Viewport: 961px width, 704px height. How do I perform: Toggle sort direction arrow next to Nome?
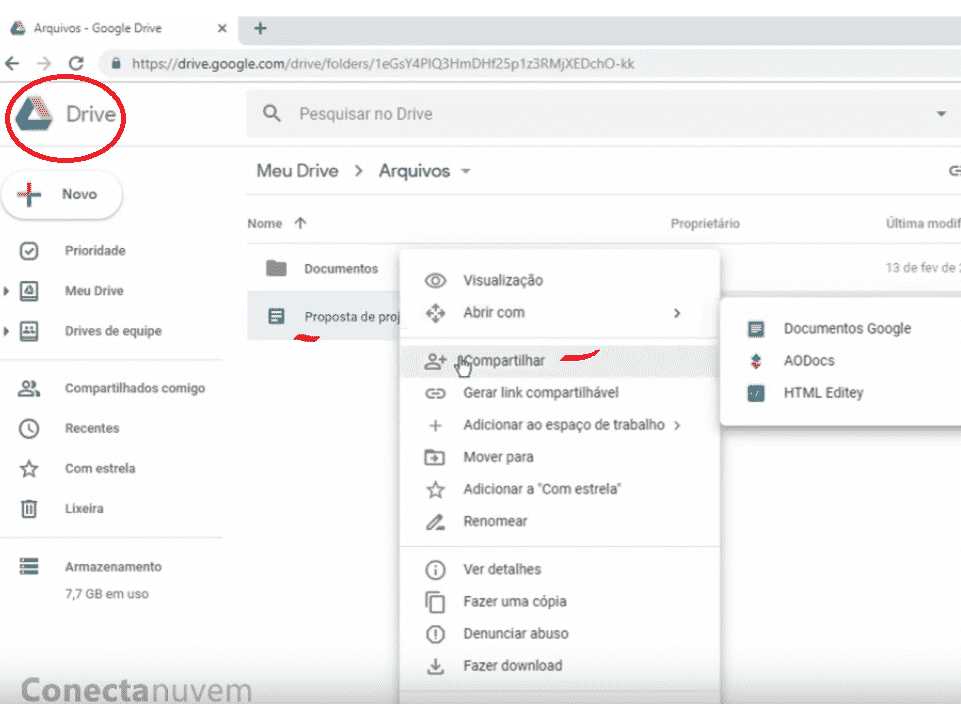pos(300,223)
